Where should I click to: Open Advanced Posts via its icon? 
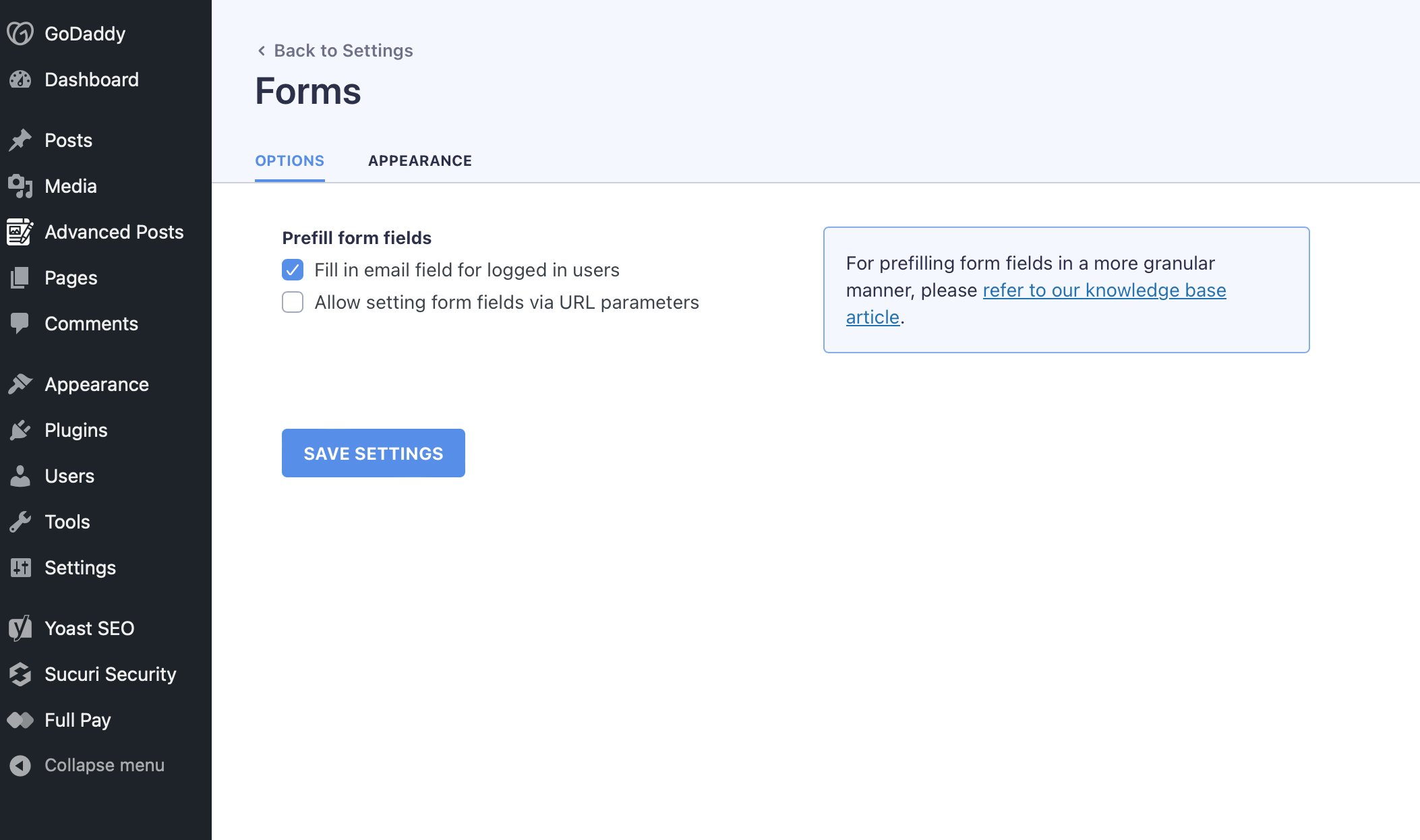20,232
